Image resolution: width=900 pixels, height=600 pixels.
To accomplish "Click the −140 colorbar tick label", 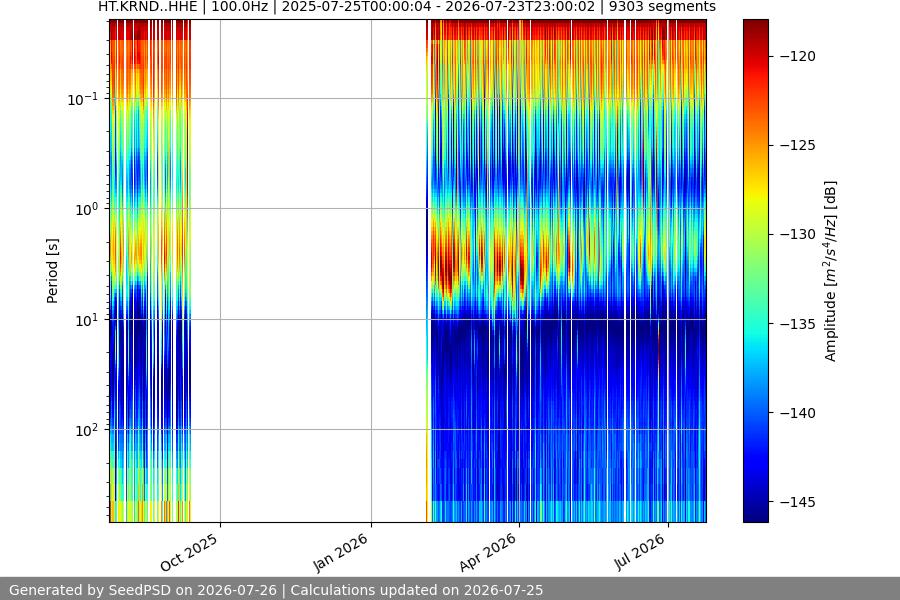I will [798, 413].
